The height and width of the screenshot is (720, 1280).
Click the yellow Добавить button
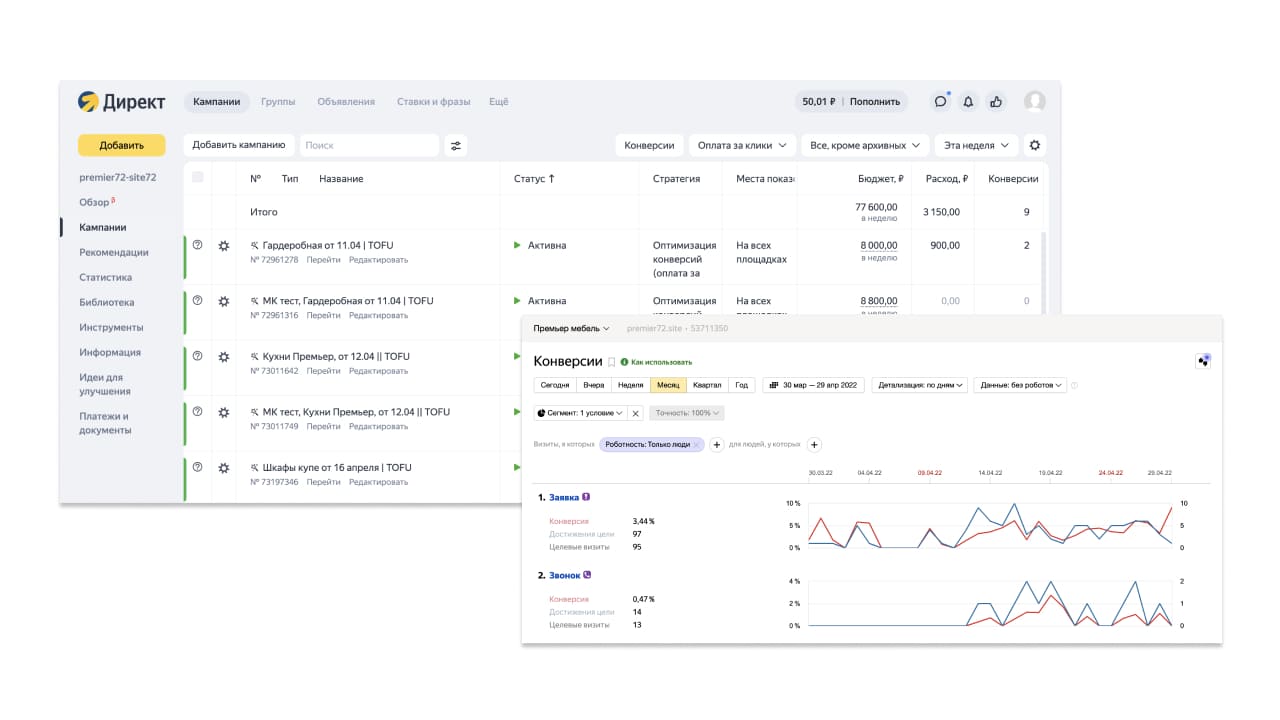click(x=122, y=145)
